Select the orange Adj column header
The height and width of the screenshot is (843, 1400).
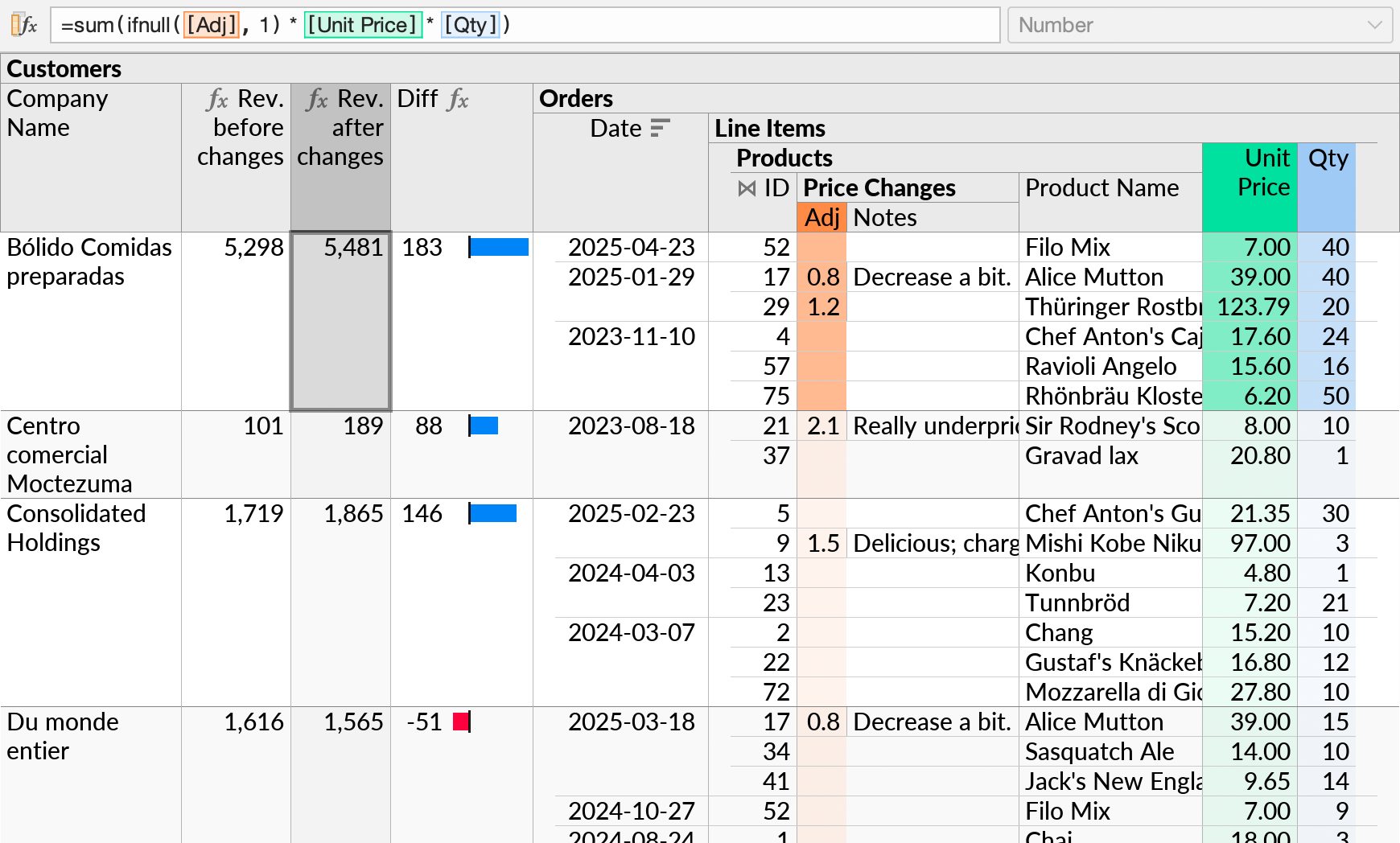(x=821, y=217)
